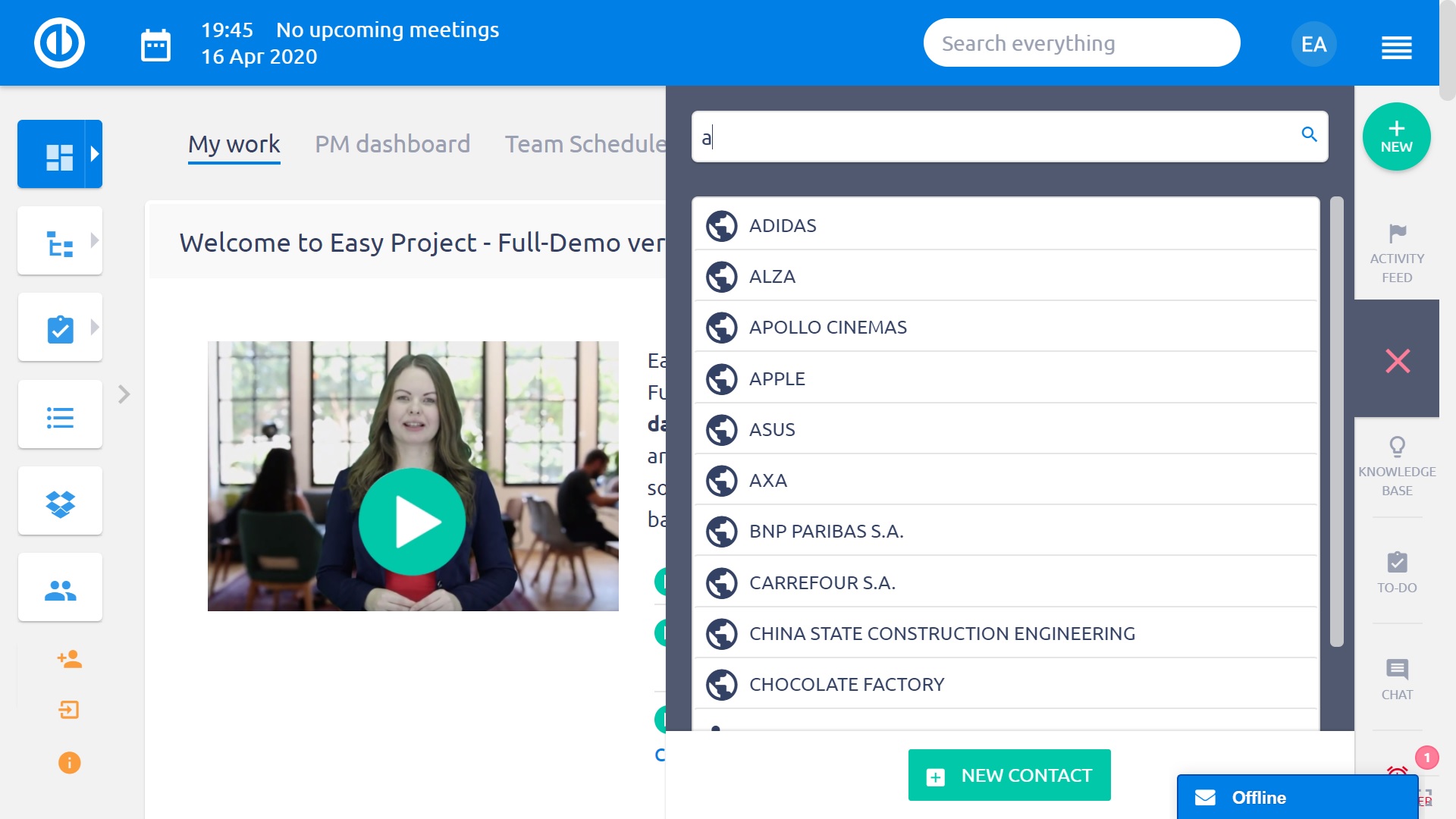The width and height of the screenshot is (1456, 819).
Task: Select the ALZA contact
Action: coord(1006,276)
